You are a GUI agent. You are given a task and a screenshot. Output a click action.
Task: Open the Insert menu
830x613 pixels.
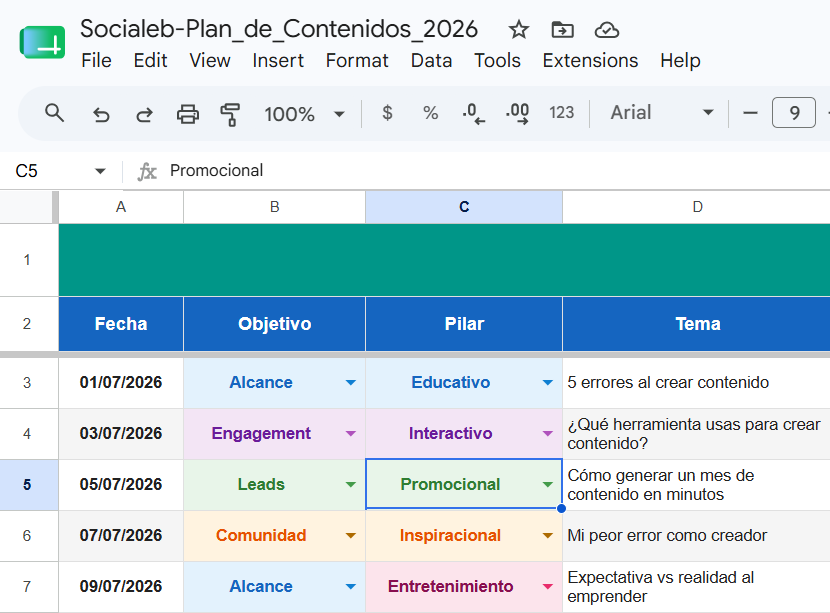(x=278, y=60)
